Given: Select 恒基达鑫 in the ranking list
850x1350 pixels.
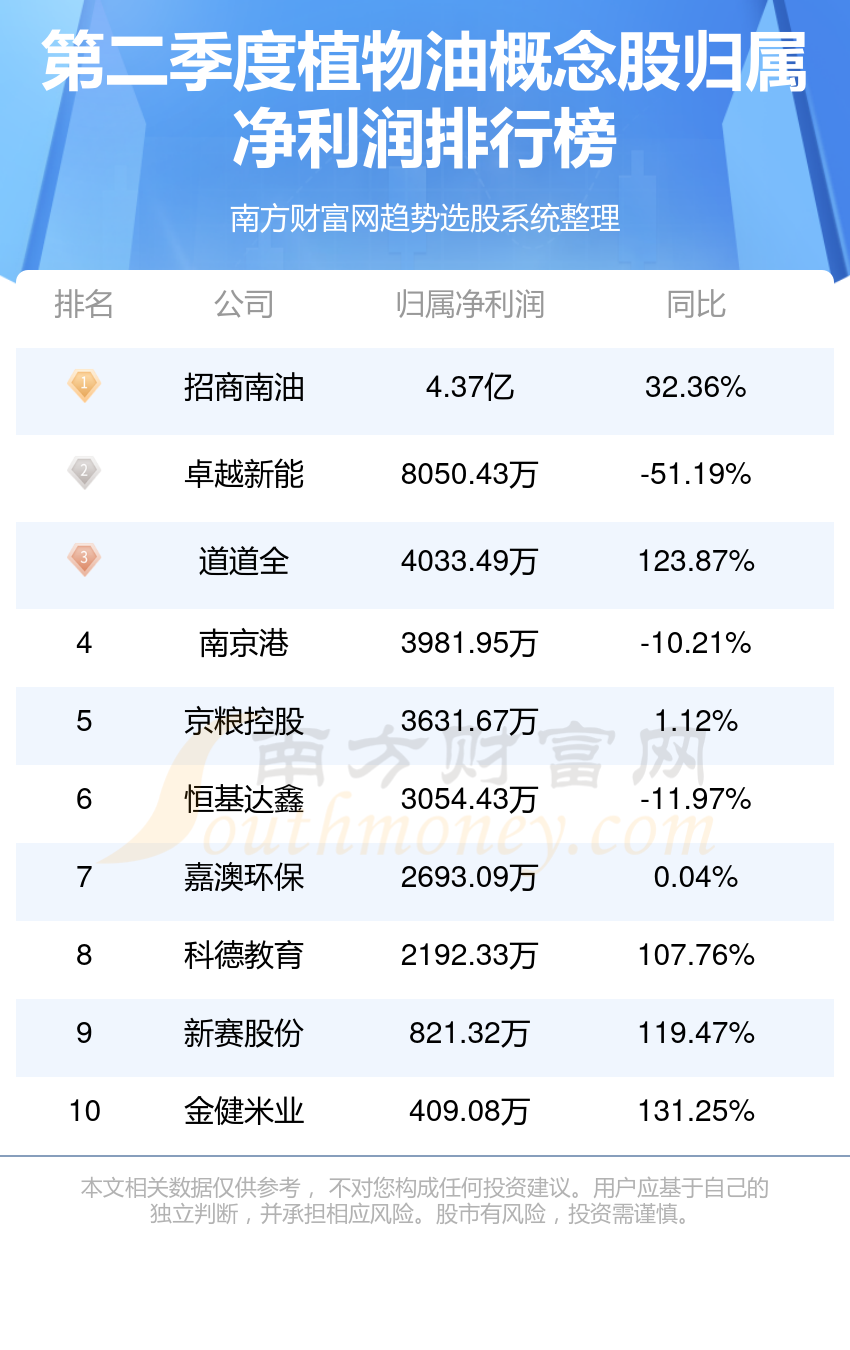Looking at the screenshot, I should tap(244, 799).
